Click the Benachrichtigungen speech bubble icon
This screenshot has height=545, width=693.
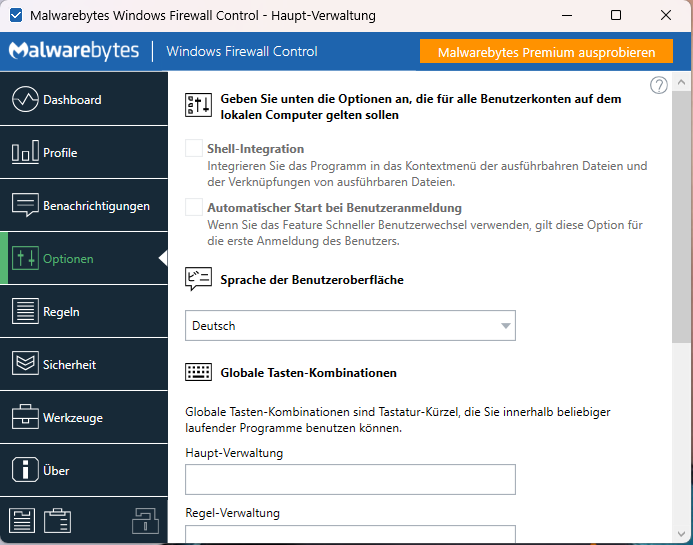tap(25, 205)
